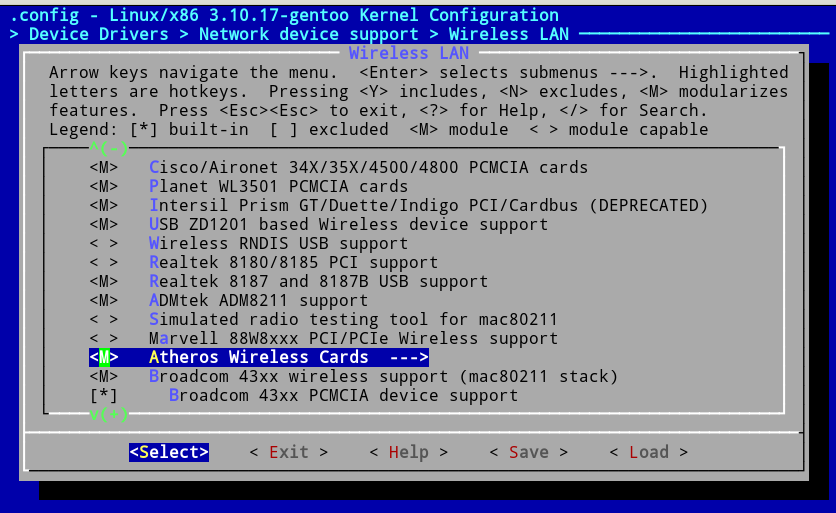Toggle Broadcom 43xx mac80211 stack module marker
Screen dimensions: 836x513
tap(103, 376)
